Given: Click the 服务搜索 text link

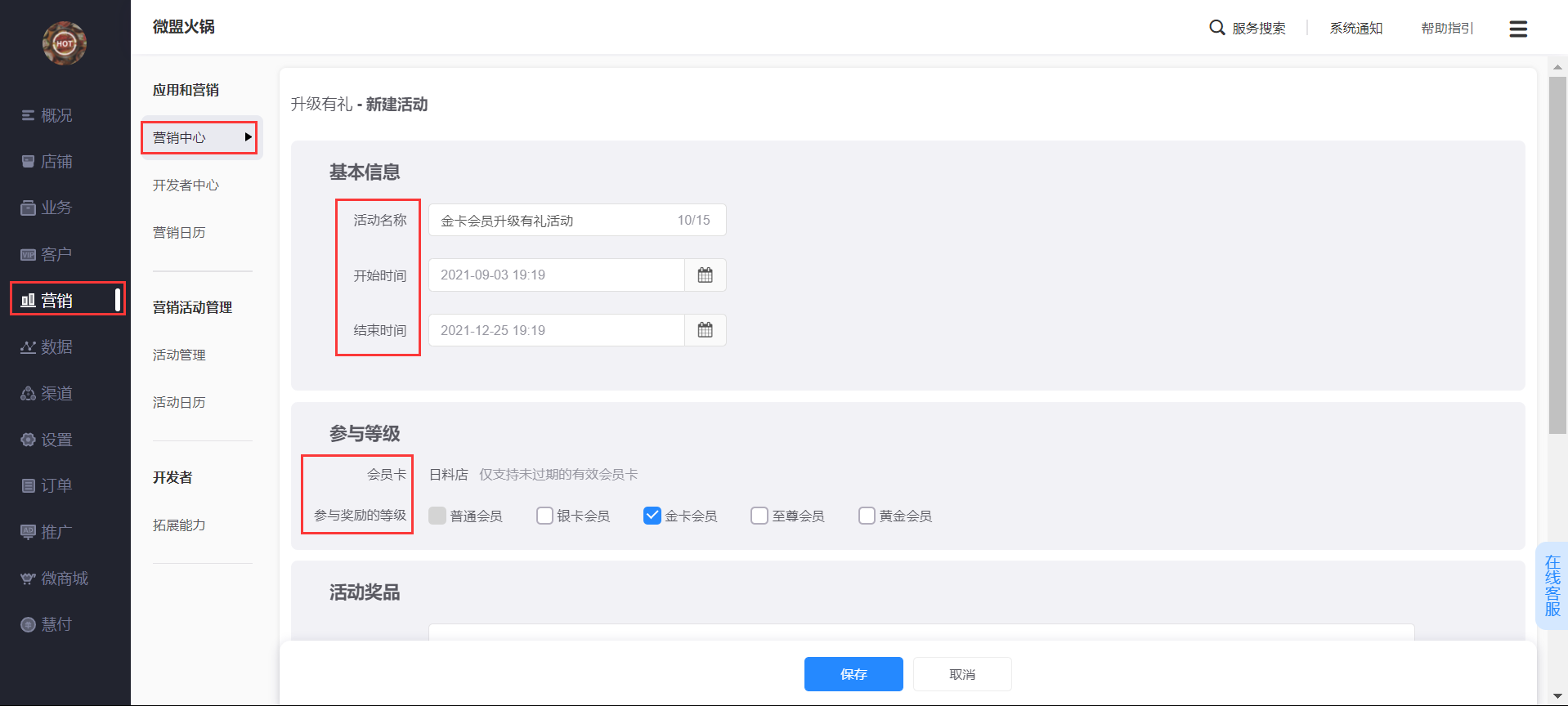Looking at the screenshot, I should pos(1259,29).
